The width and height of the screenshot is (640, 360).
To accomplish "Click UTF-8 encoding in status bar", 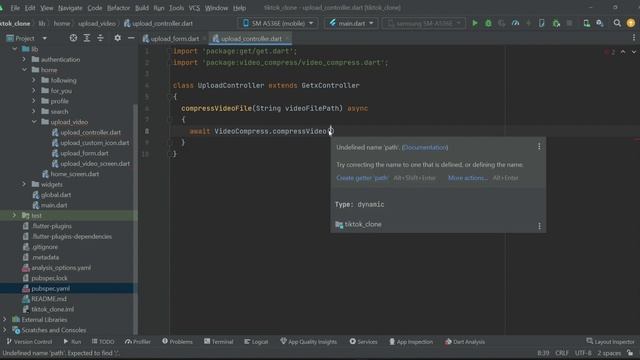I will (583, 353).
